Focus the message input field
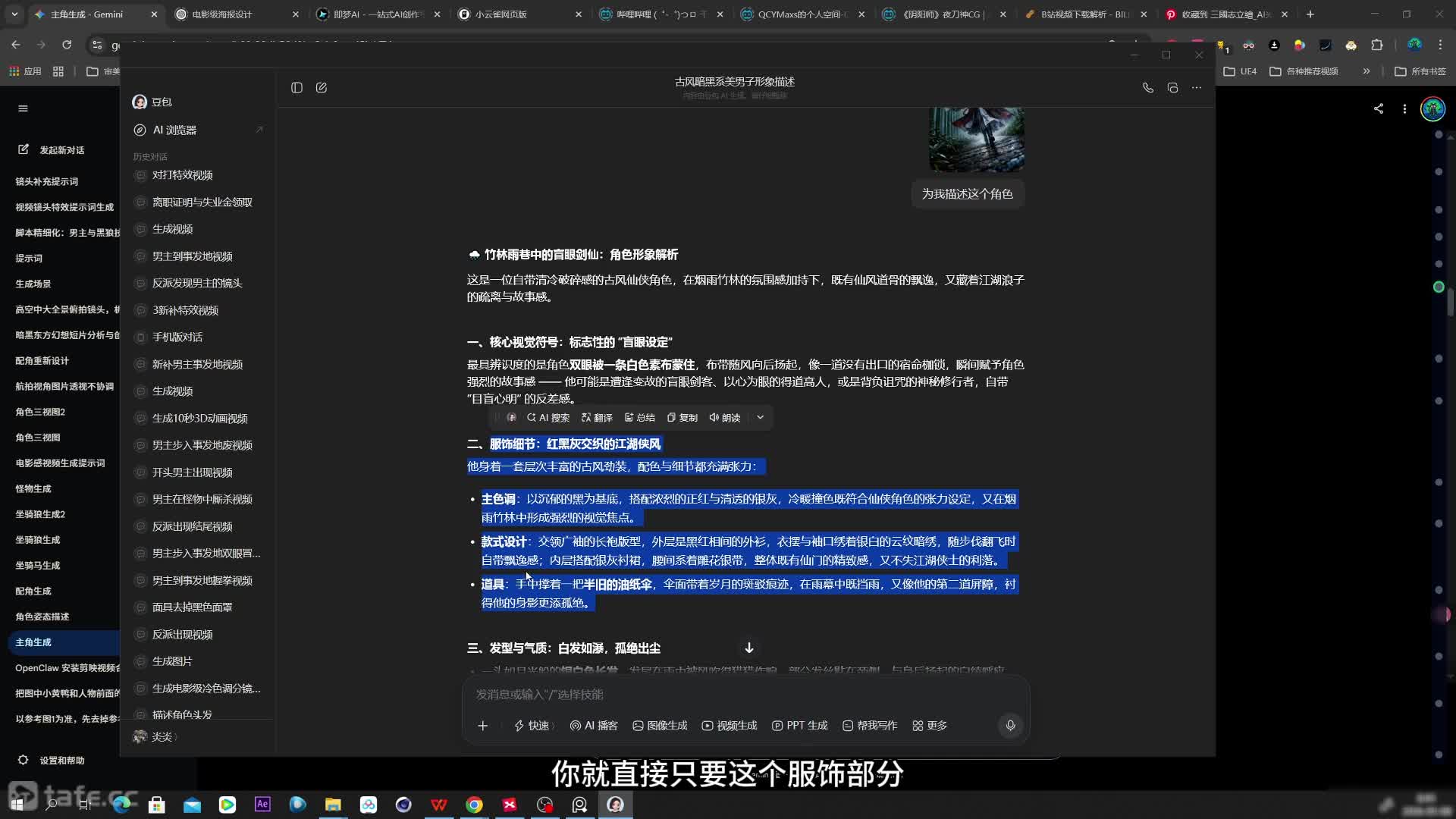1456x819 pixels. point(745,695)
